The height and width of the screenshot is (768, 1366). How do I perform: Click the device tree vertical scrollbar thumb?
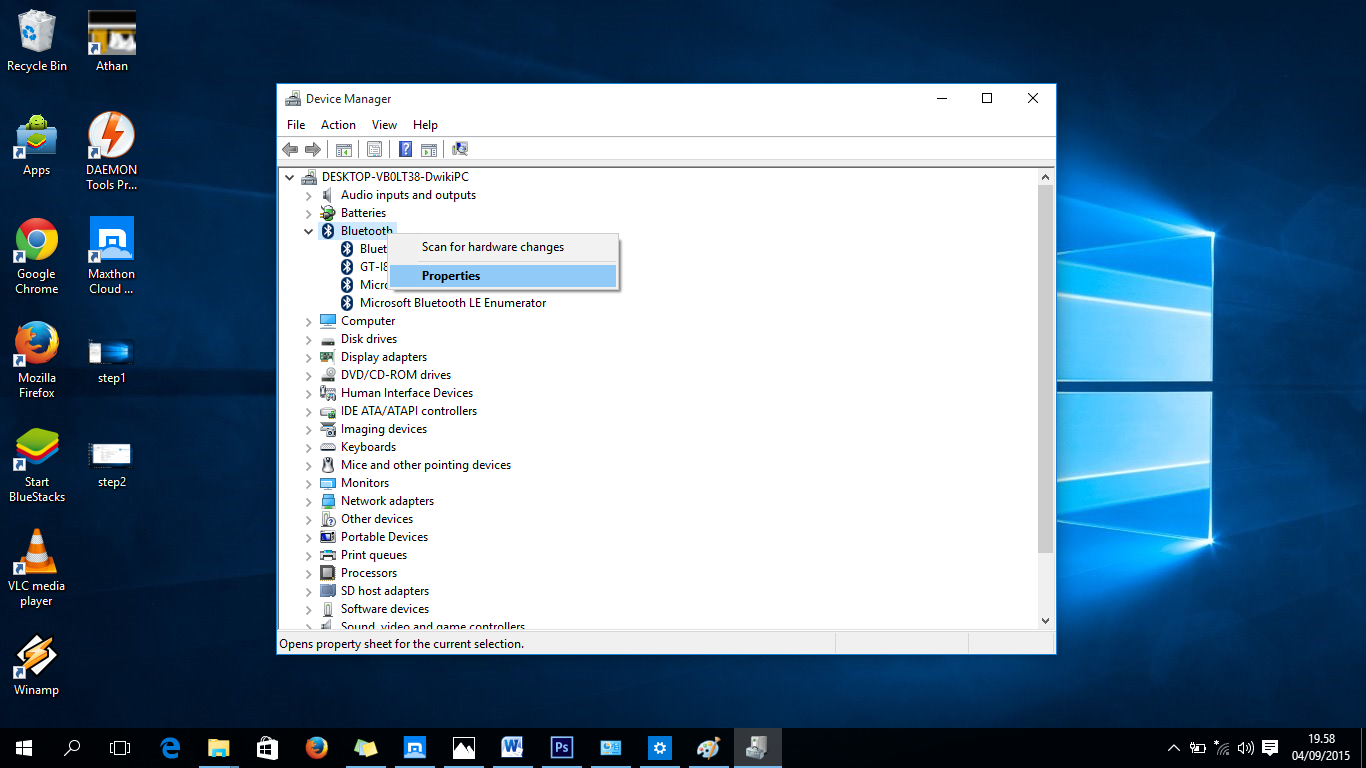click(x=1046, y=367)
